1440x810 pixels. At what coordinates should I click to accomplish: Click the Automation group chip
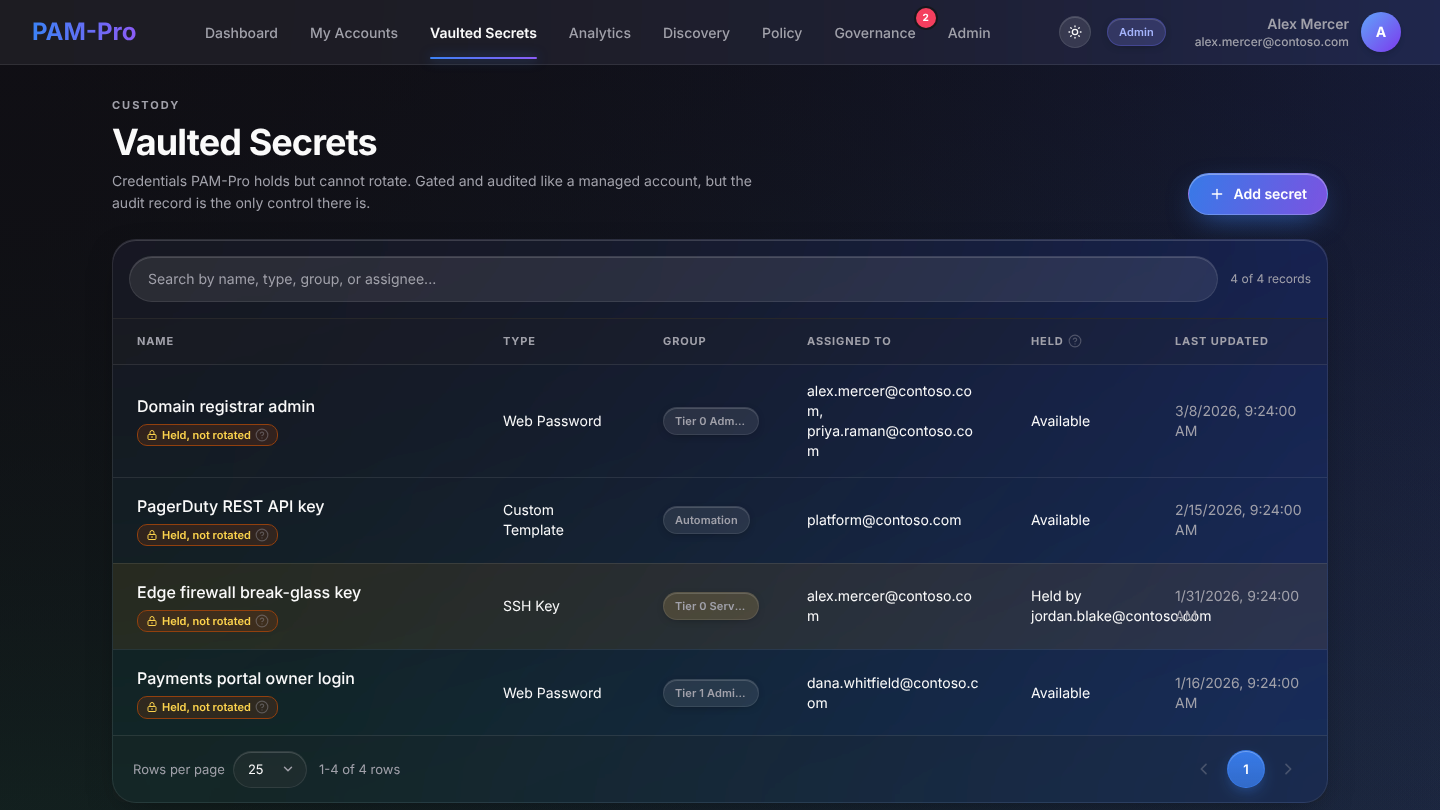706,520
